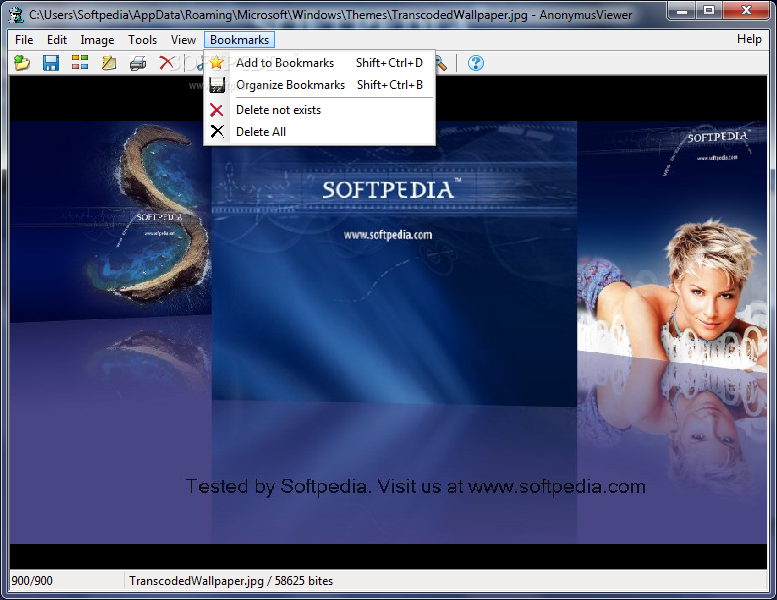
Task: Close the open Bookmarks menu
Action: [x=239, y=40]
